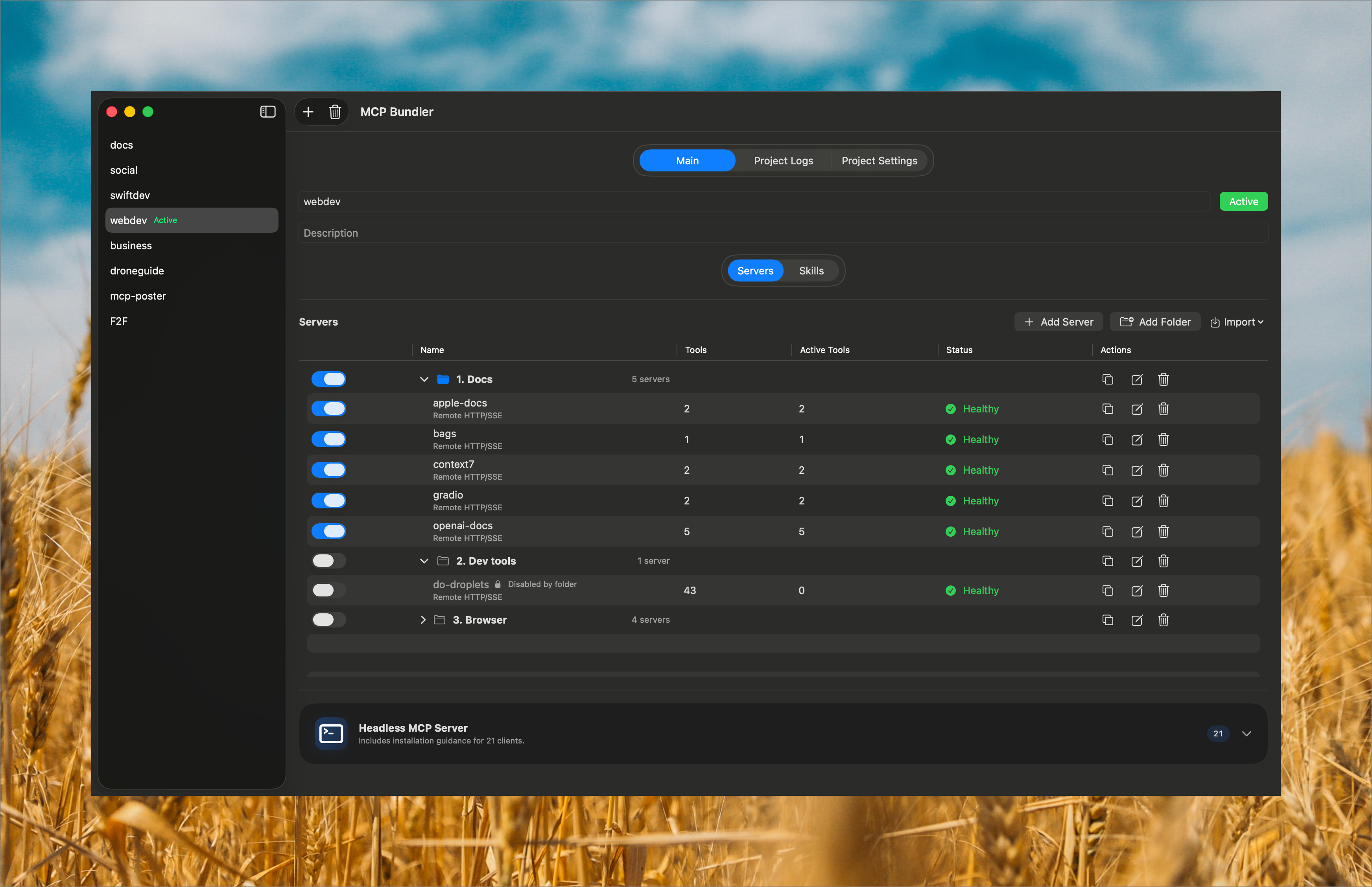Delete the bags server
The height and width of the screenshot is (887, 1372).
tap(1164, 440)
